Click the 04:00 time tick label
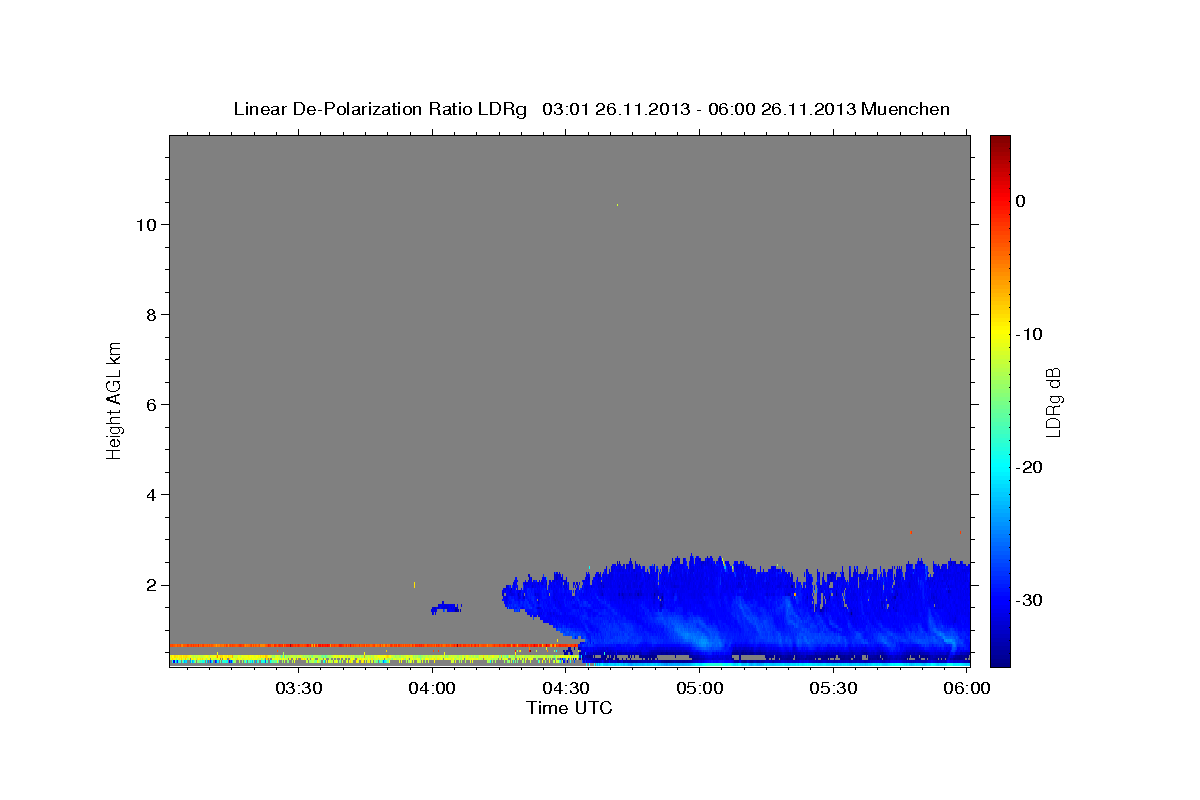This screenshot has height=800, width=1200. (x=432, y=688)
